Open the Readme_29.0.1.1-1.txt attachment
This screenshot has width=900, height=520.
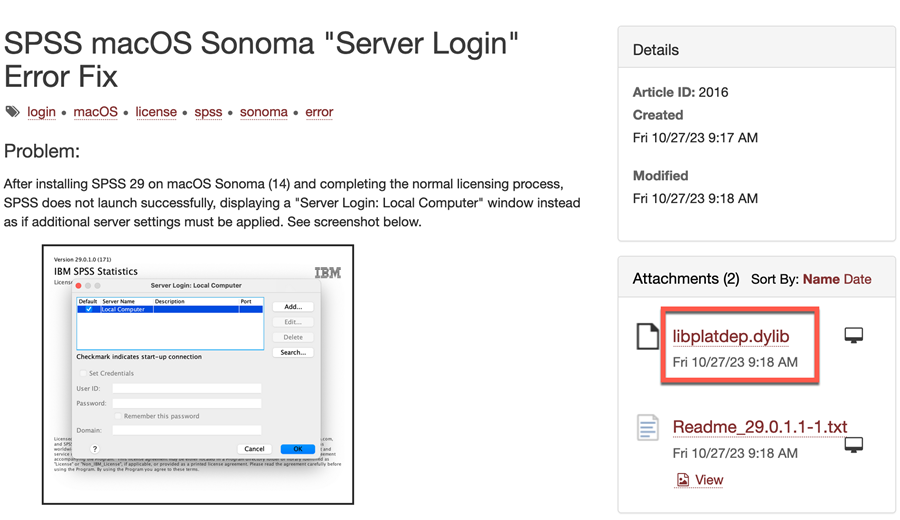759,427
